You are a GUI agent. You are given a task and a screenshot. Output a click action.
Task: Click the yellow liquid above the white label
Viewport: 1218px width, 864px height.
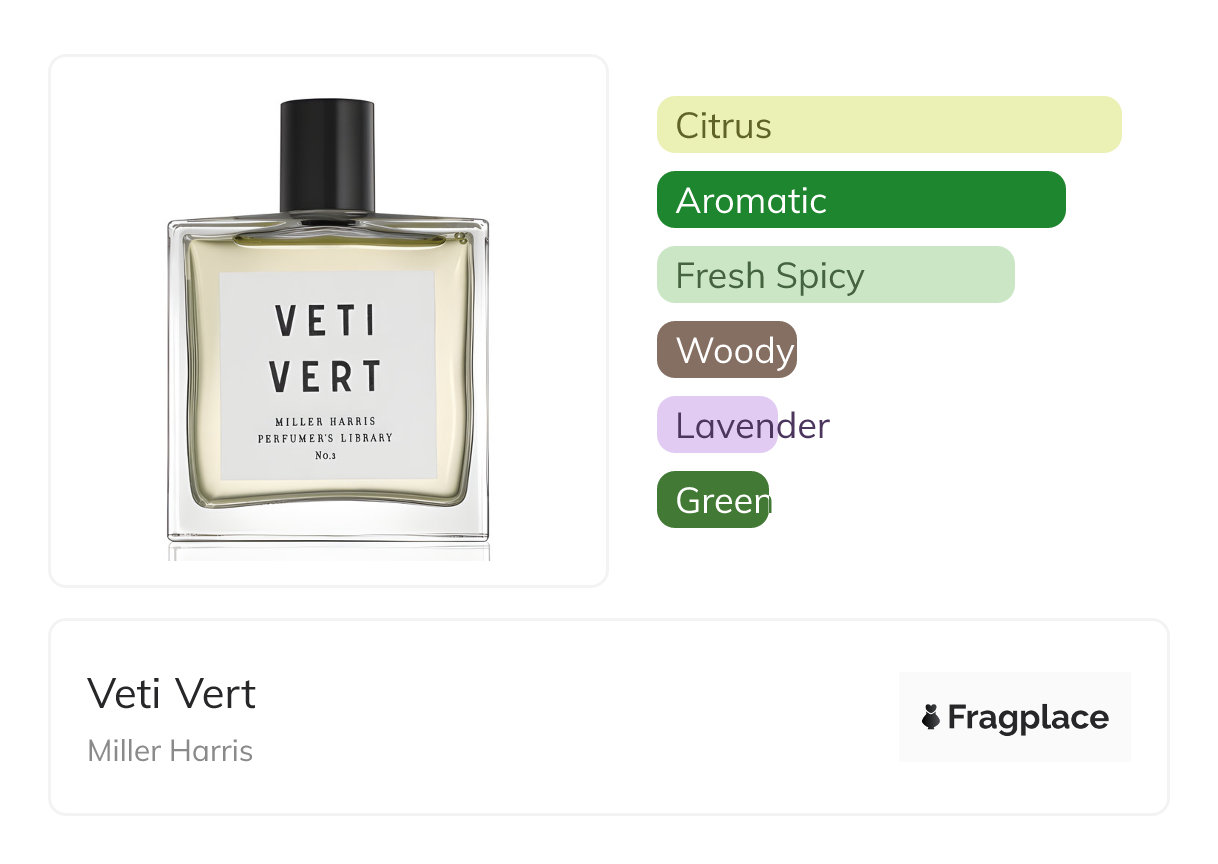click(x=327, y=255)
